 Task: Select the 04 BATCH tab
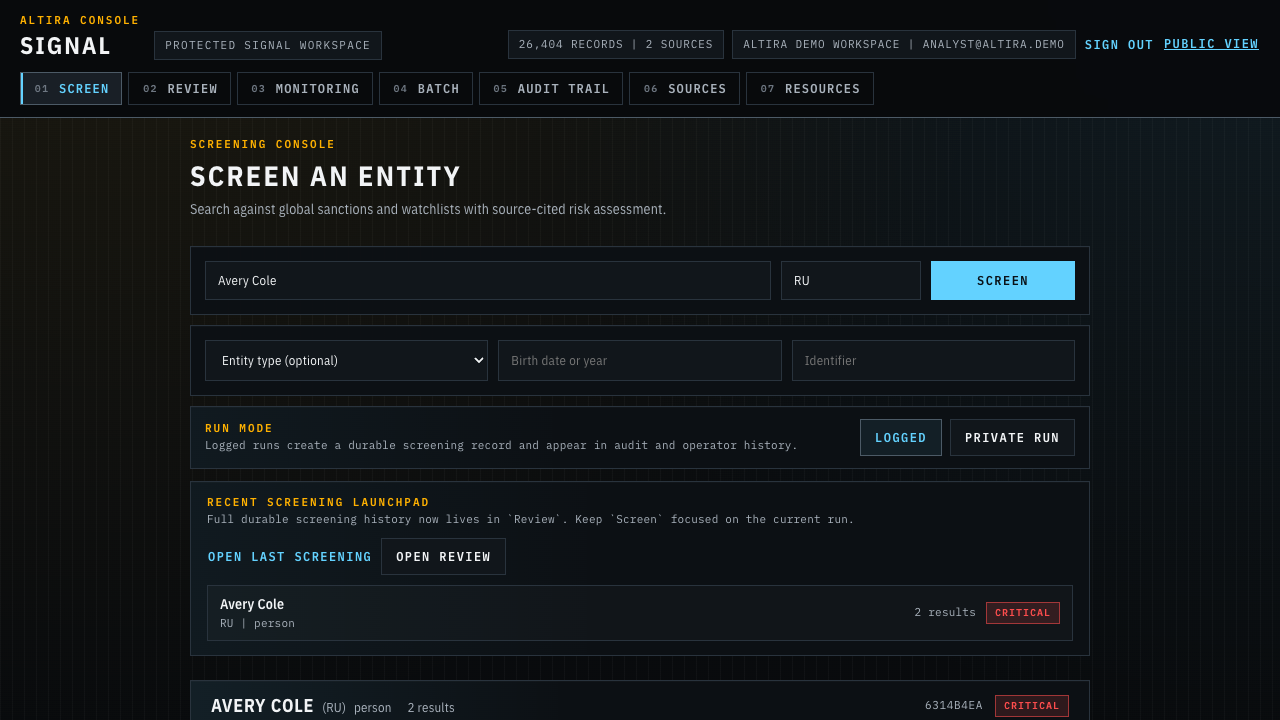click(425, 88)
